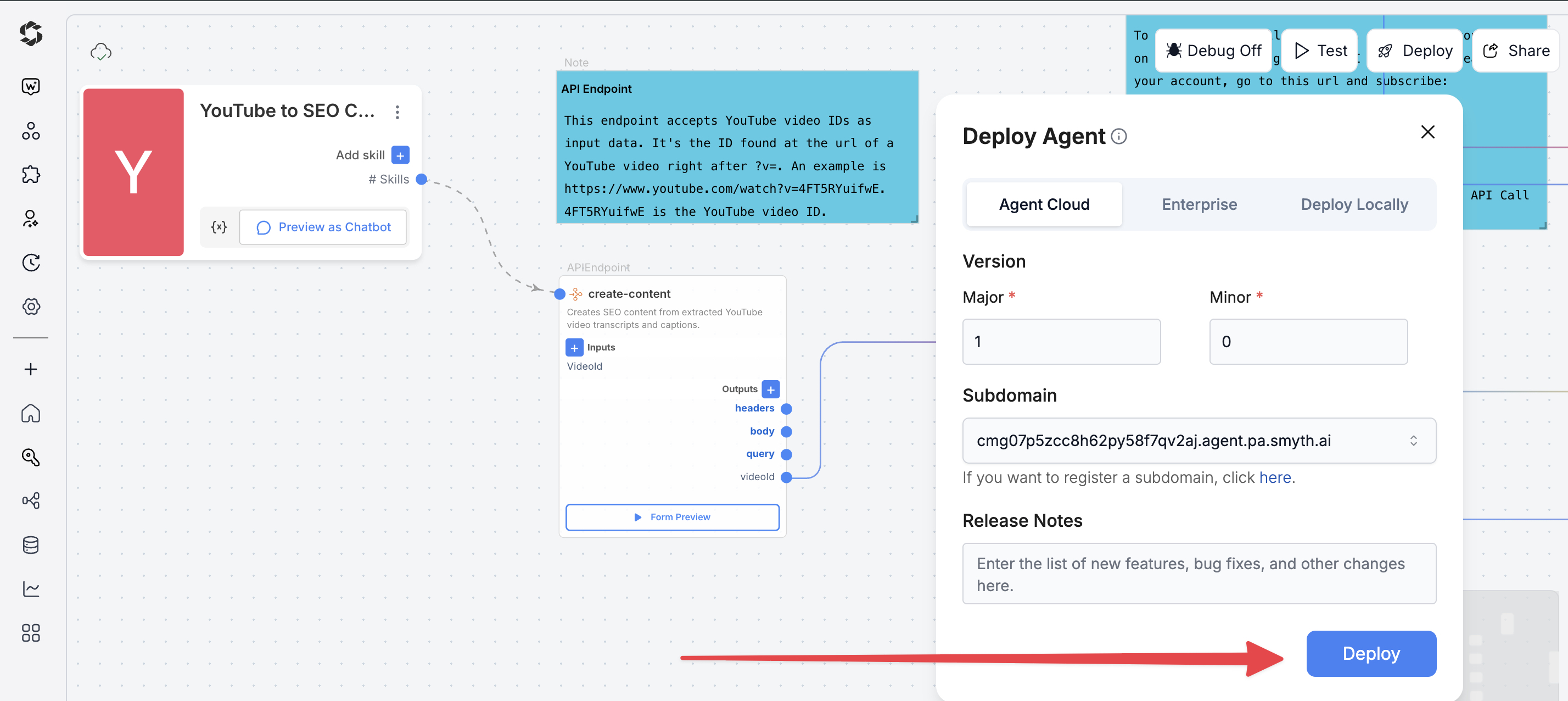Click the puzzle piece integrations icon
Viewport: 1568px width, 701px height.
click(x=30, y=175)
